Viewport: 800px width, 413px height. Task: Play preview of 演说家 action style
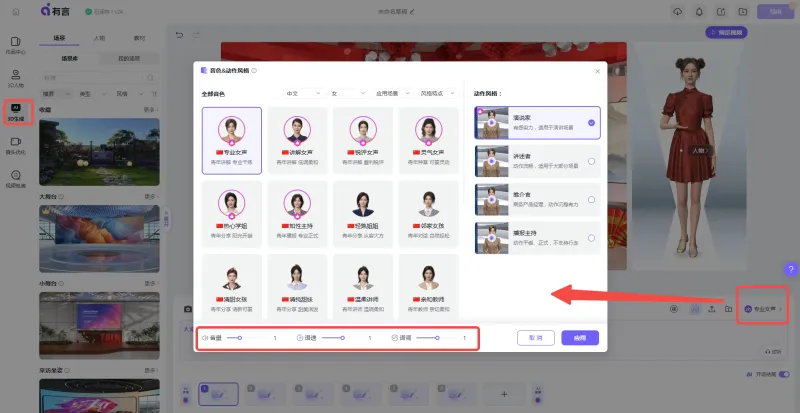click(491, 123)
